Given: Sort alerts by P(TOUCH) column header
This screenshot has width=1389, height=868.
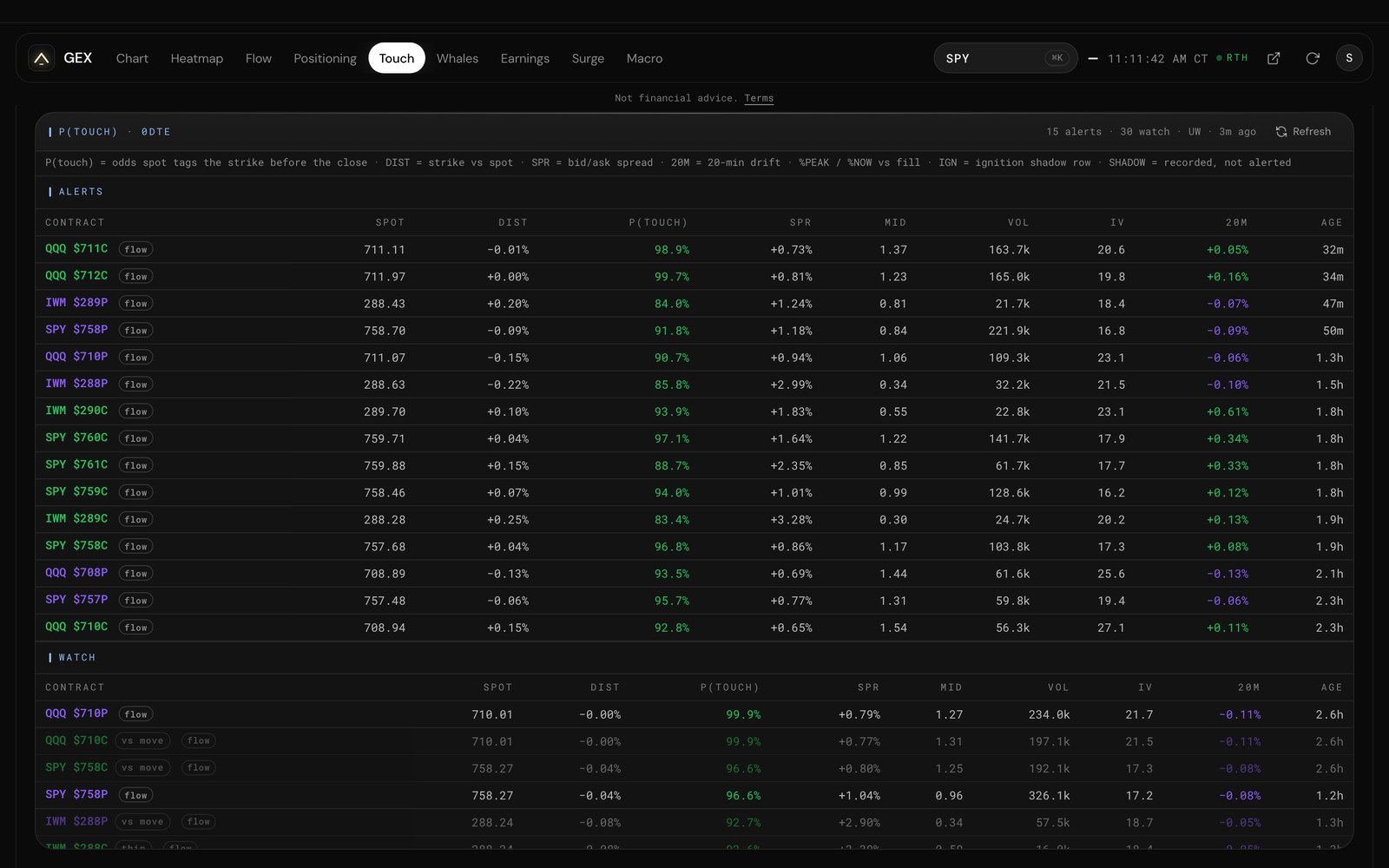Looking at the screenshot, I should click(658, 223).
